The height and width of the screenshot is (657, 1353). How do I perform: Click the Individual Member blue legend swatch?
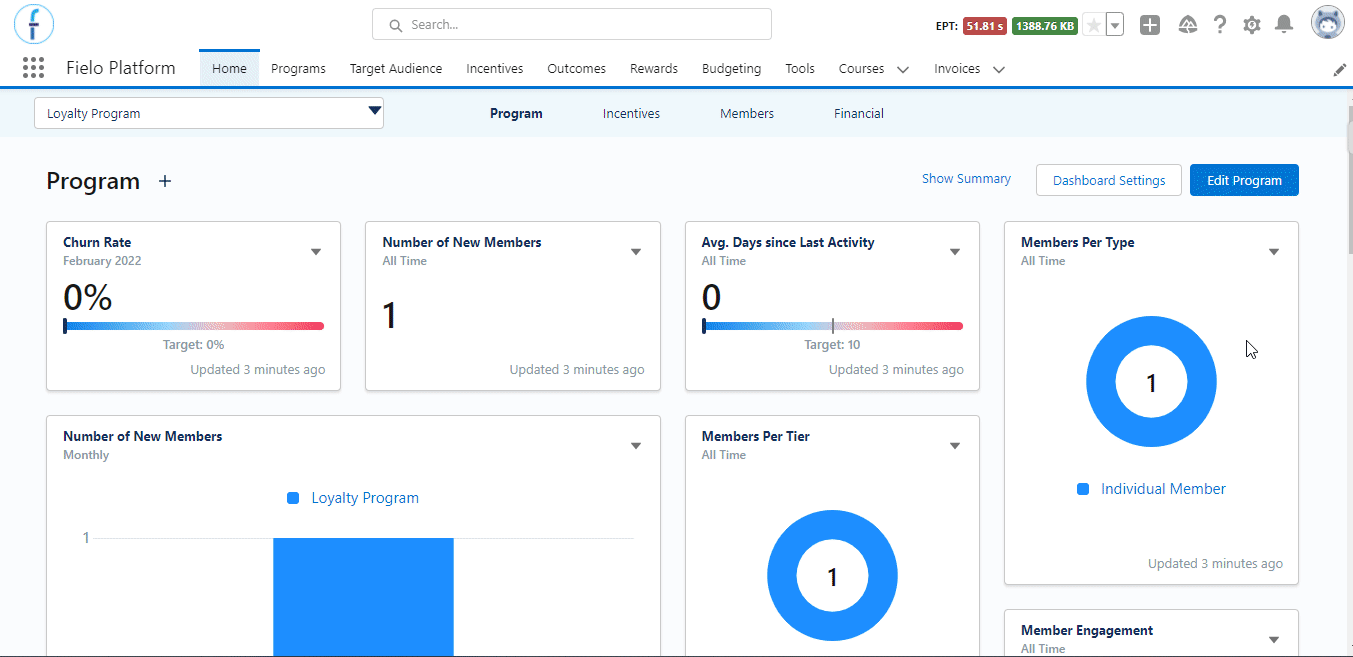(1083, 489)
